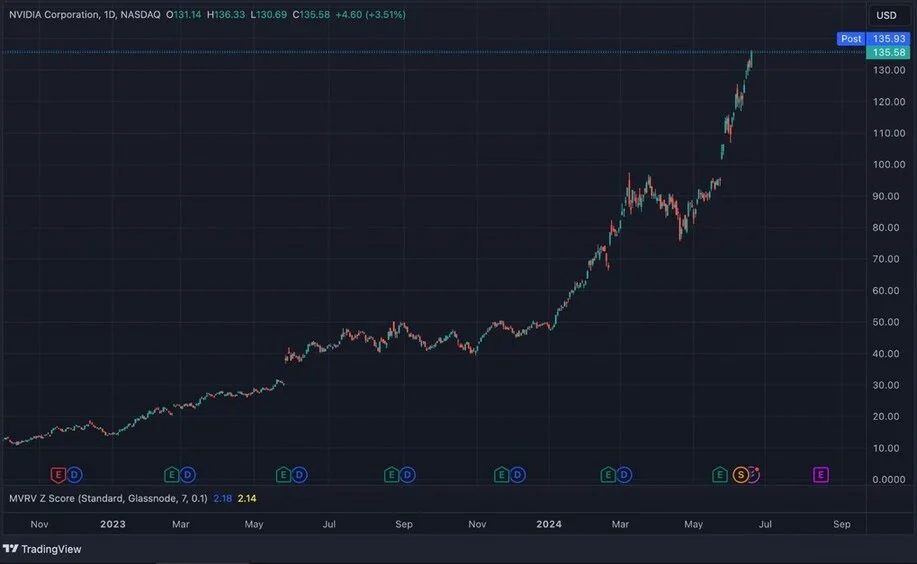Click the dividend D marker nearest March 2024
Viewport: 917px width, 564px height.
point(624,474)
